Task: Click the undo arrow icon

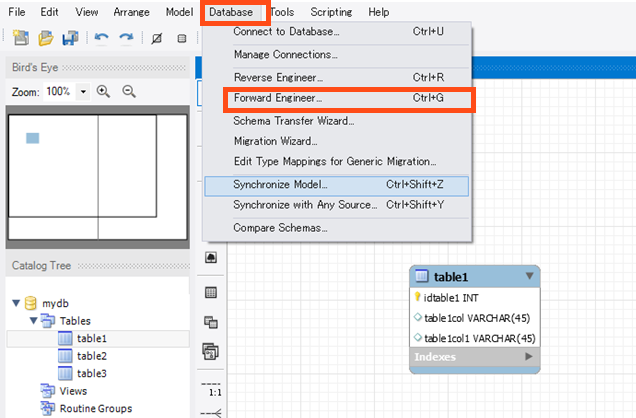Action: [x=101, y=38]
